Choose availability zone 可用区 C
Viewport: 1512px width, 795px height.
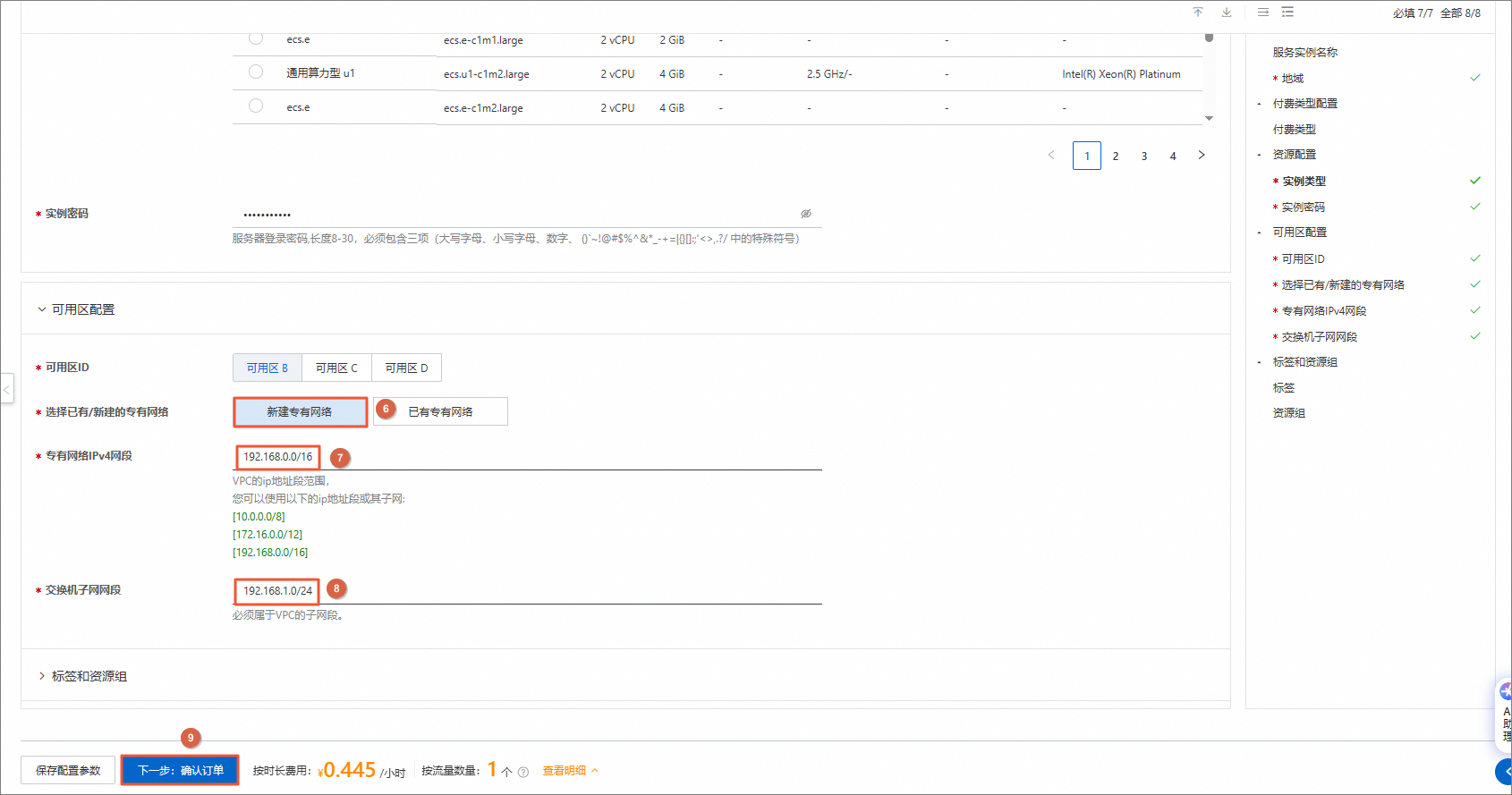337,368
